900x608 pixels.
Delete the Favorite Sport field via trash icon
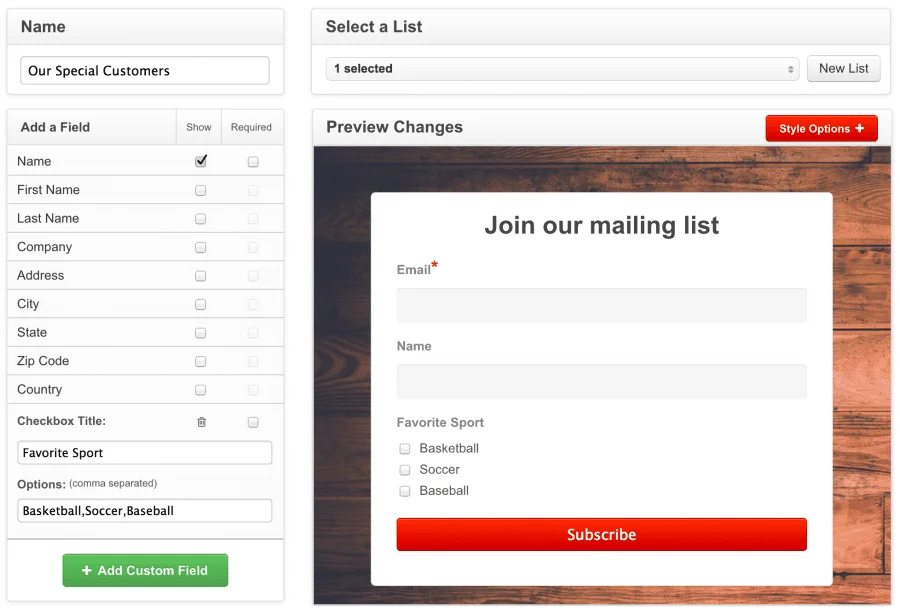click(201, 421)
